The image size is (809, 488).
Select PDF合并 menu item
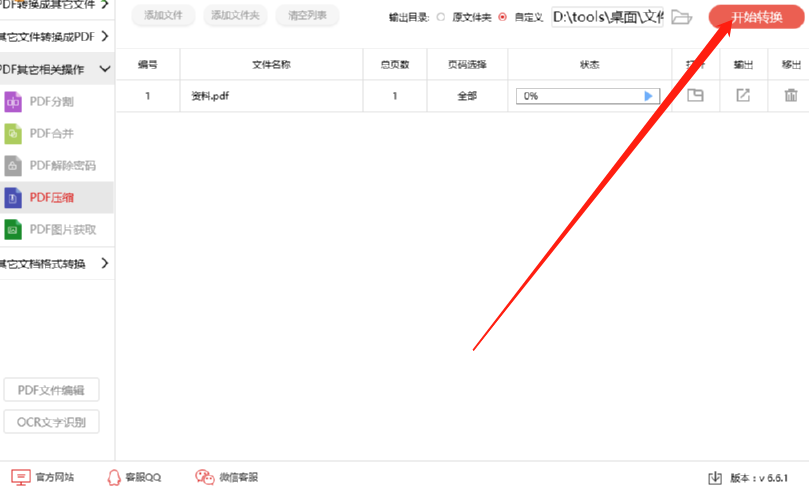tap(57, 134)
